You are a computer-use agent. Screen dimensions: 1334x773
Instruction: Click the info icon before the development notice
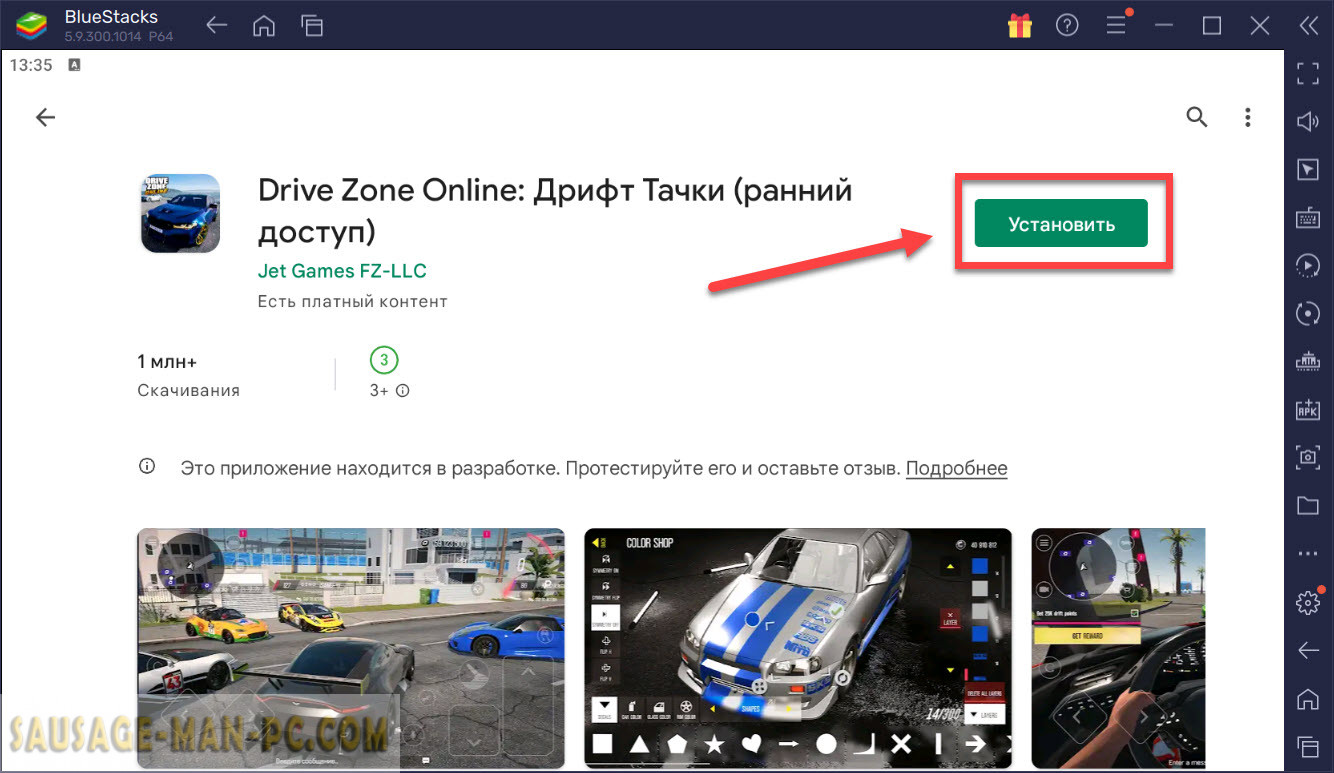pyautogui.click(x=147, y=467)
